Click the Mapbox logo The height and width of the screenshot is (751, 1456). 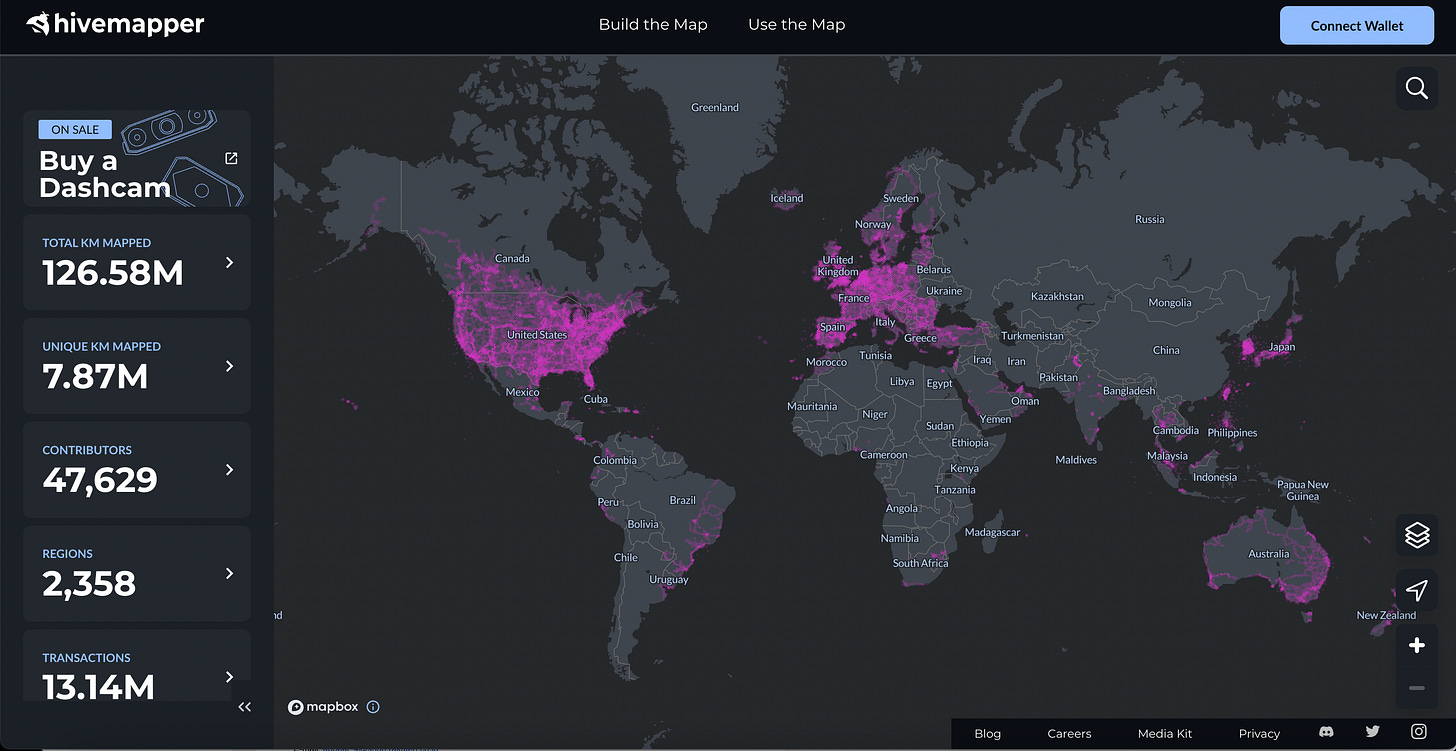[x=321, y=707]
